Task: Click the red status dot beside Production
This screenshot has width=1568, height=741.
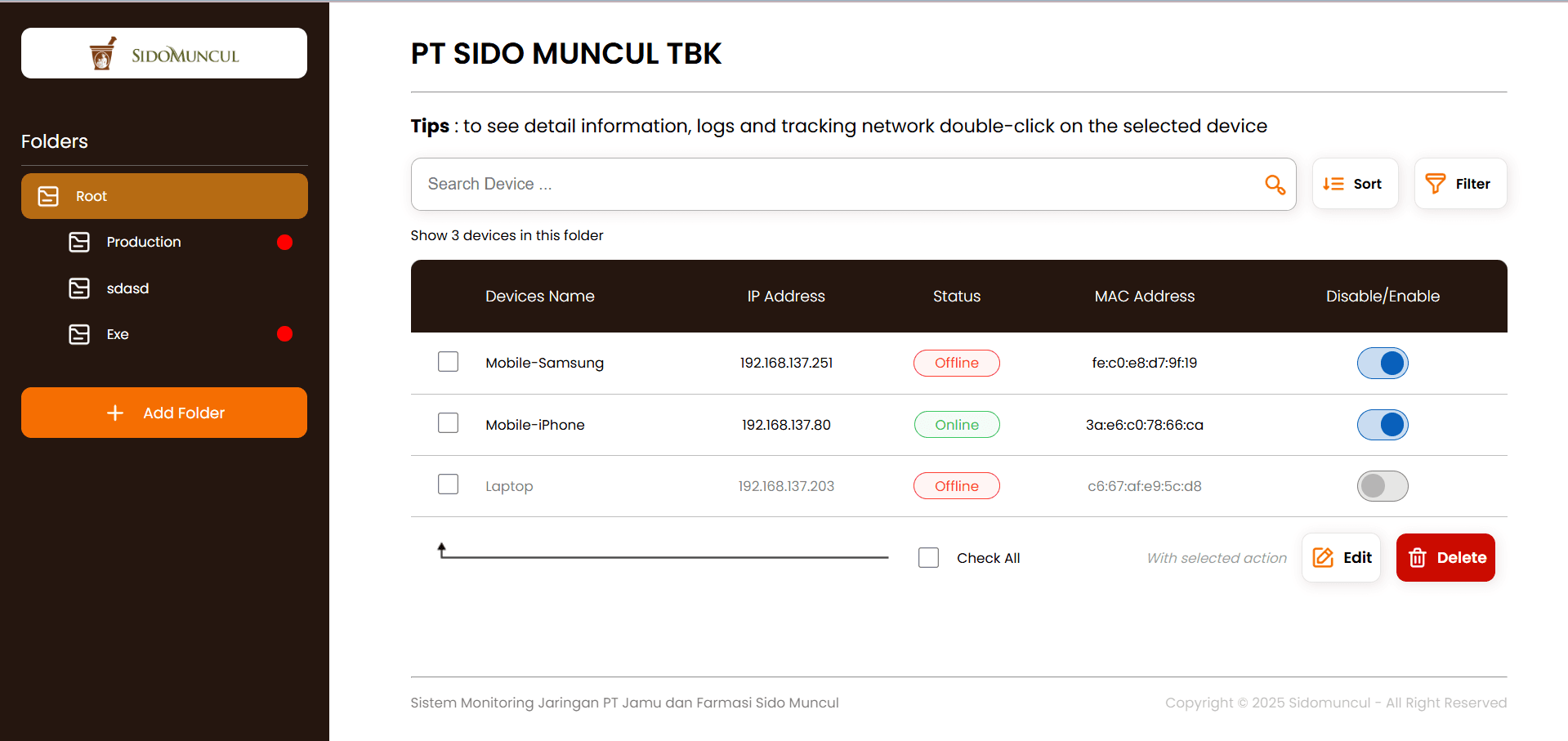Action: point(284,242)
